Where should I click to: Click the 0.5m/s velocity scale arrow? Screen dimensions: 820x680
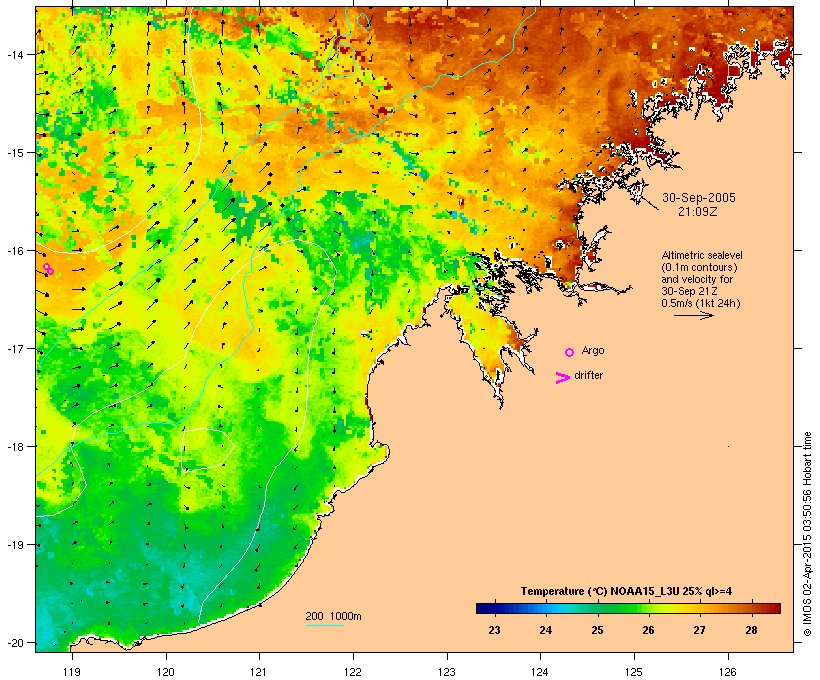(693, 315)
